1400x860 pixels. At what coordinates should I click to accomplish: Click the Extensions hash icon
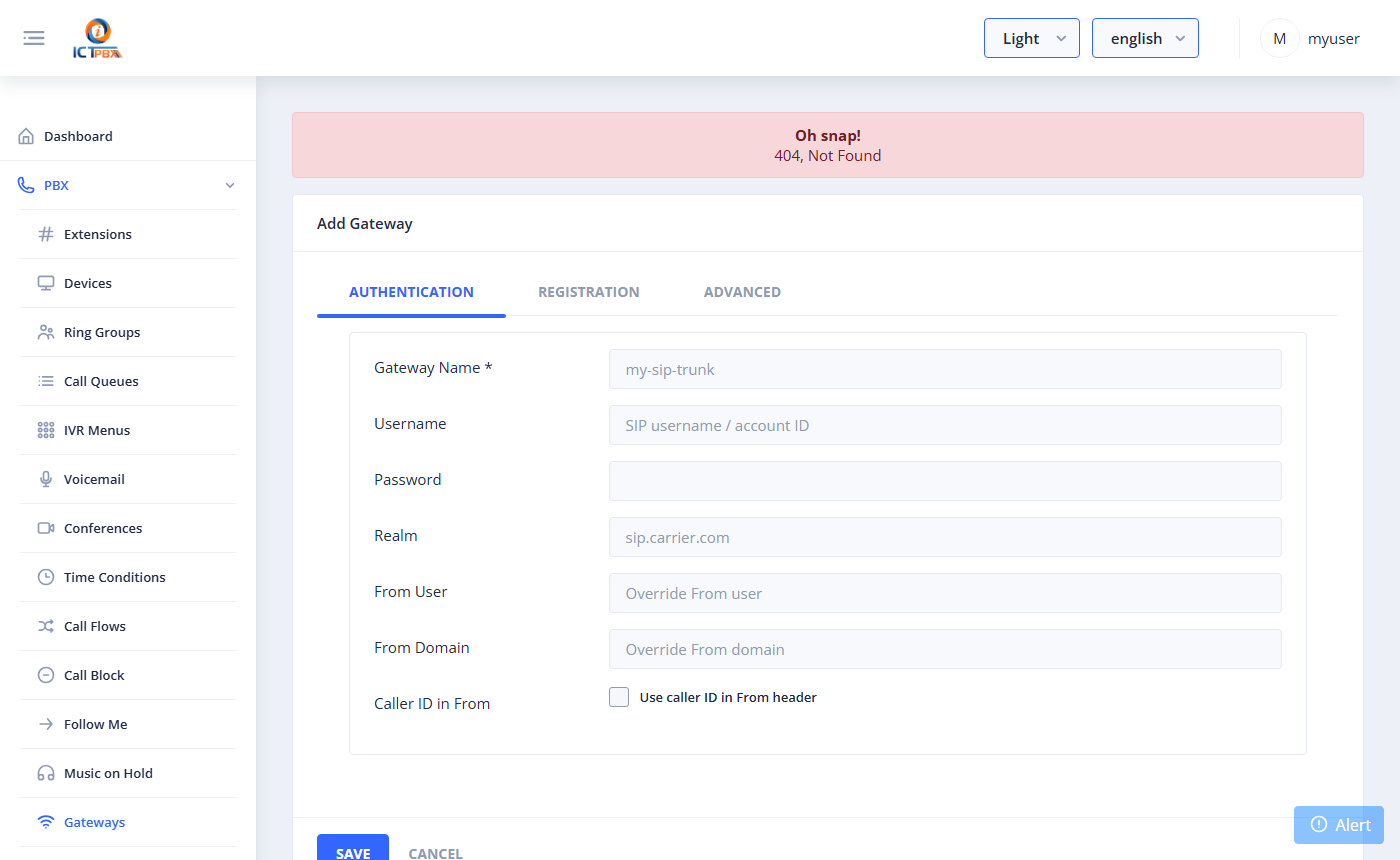point(46,234)
